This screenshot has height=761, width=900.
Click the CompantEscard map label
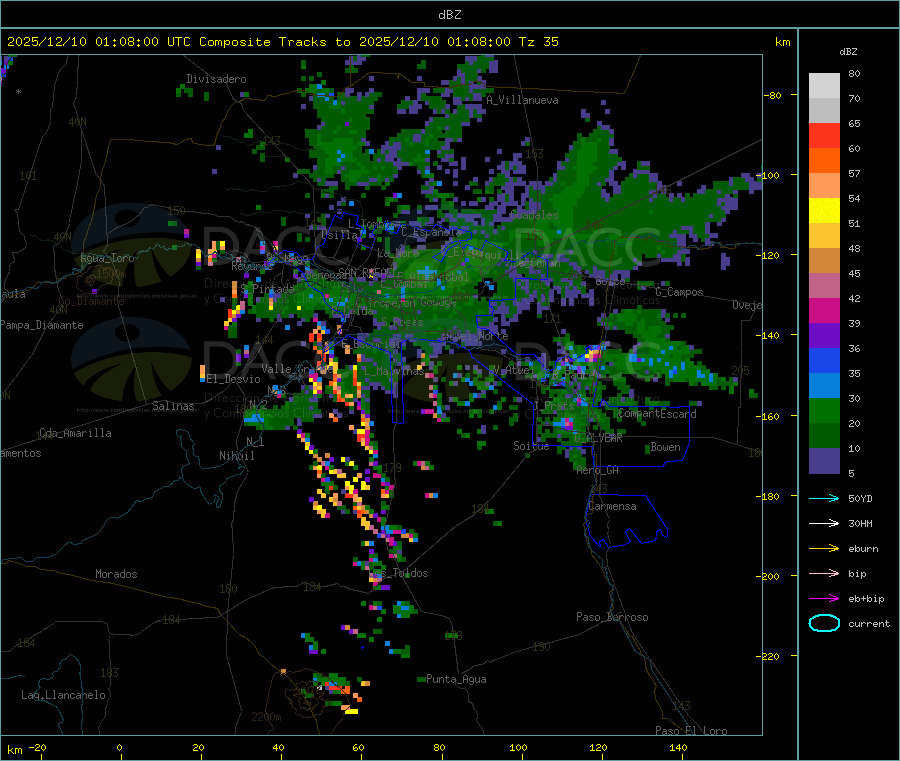click(657, 413)
